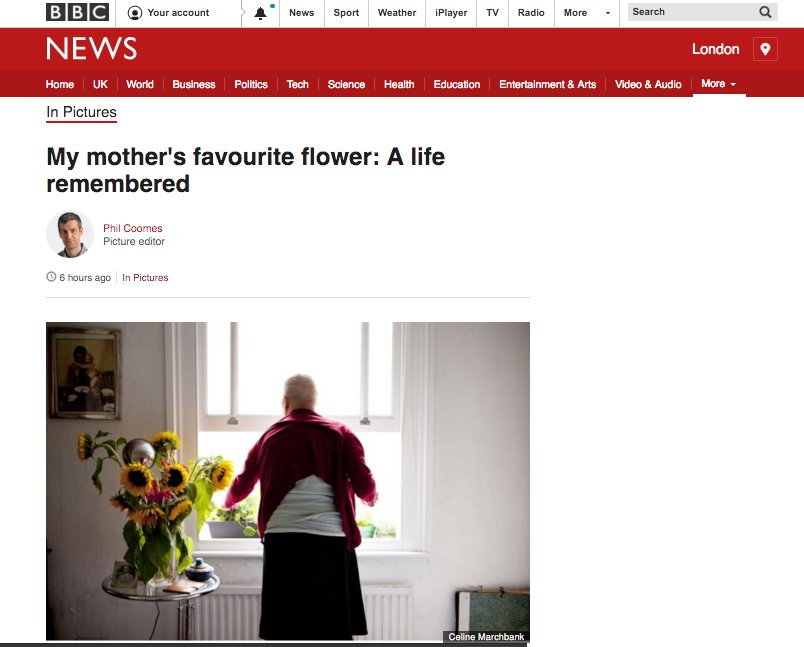Expand the top bar More dropdown arrow

tap(608, 13)
